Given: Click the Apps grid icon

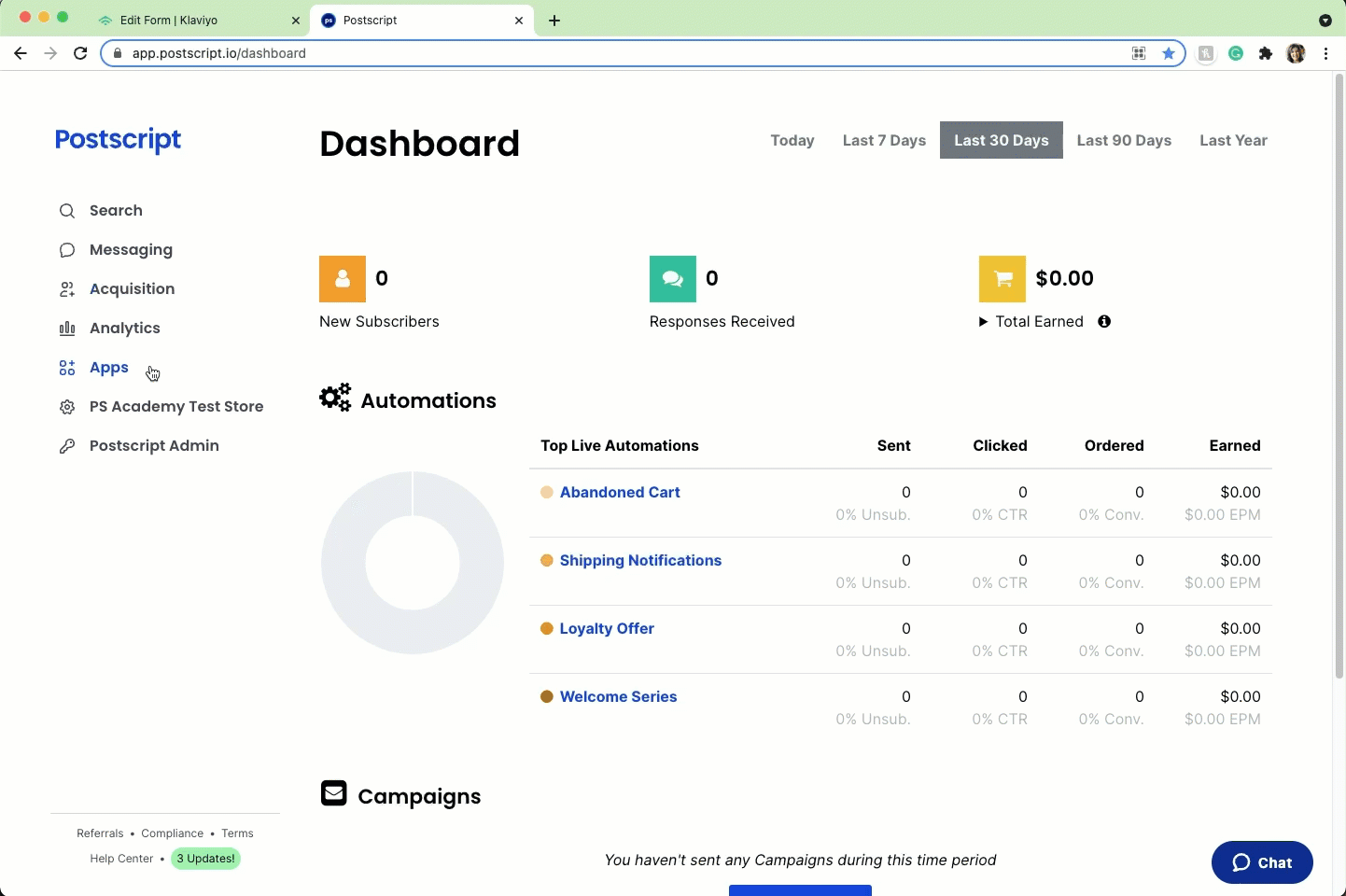Looking at the screenshot, I should click(67, 368).
